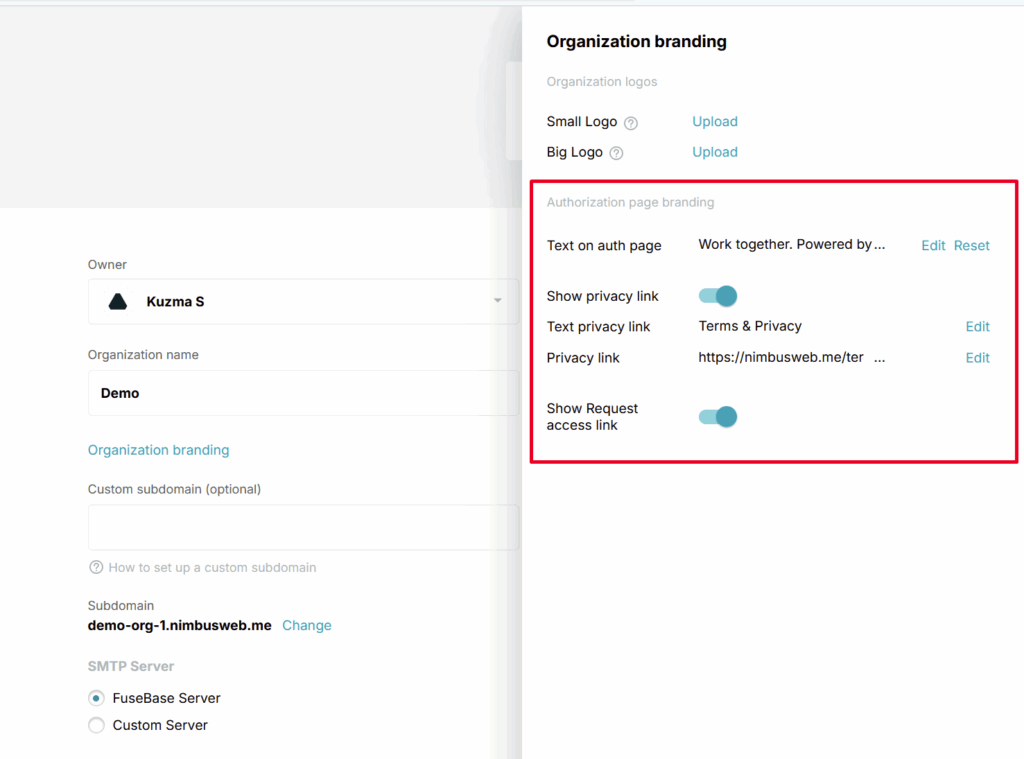
Task: Edit the text on auth page
Action: tap(933, 245)
